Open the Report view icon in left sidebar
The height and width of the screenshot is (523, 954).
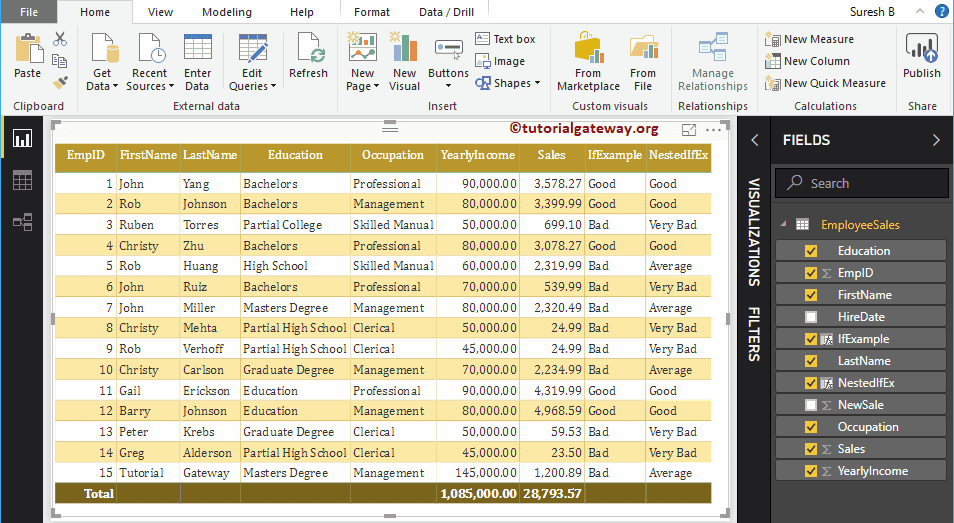tap(22, 139)
